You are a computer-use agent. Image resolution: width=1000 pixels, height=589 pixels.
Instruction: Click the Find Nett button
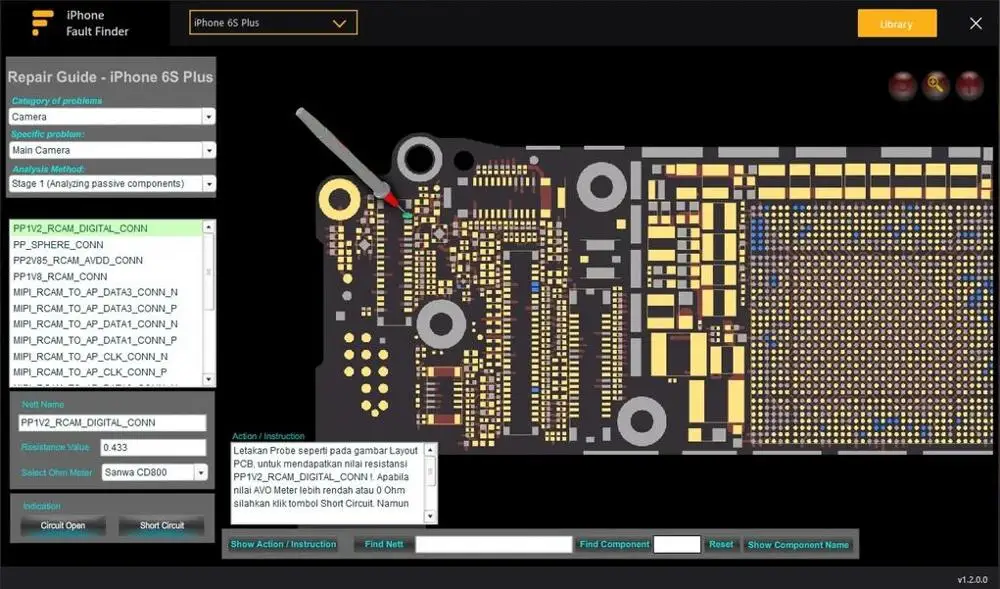click(384, 544)
